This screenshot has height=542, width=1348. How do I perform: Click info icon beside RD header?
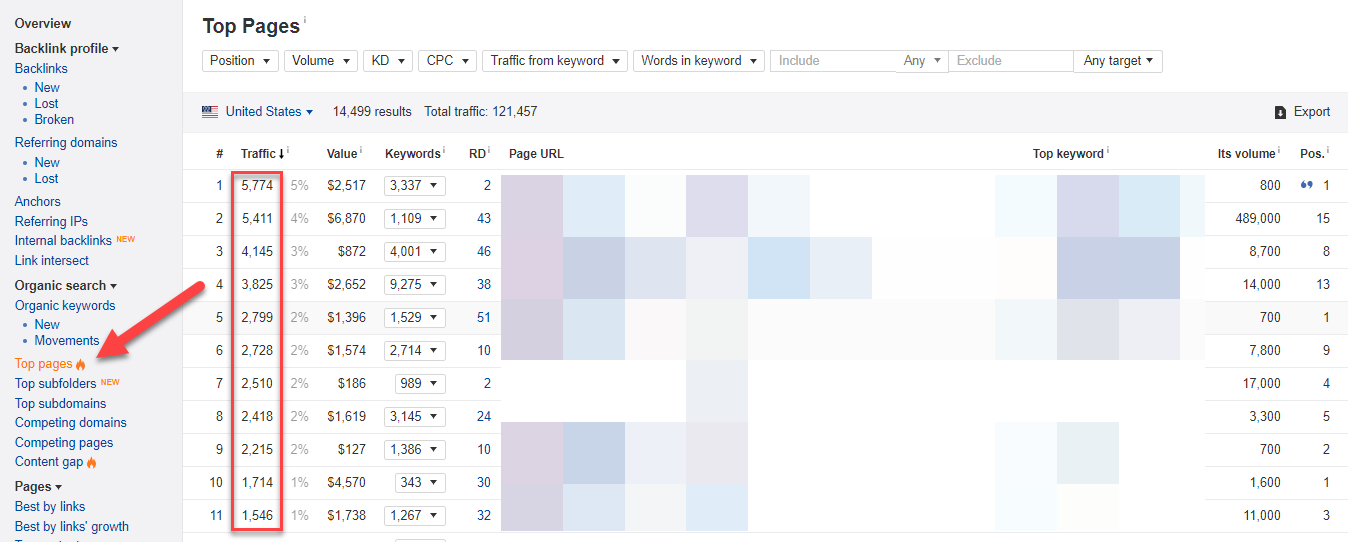pyautogui.click(x=490, y=151)
